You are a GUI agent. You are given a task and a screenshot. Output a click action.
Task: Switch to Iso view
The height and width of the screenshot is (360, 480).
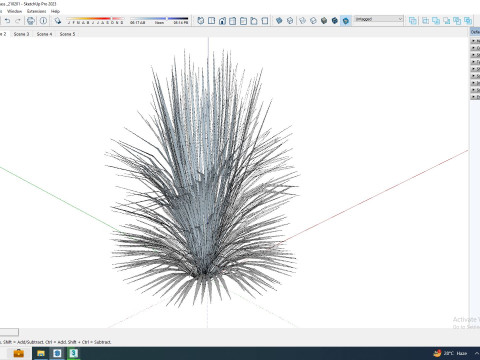(201, 21)
